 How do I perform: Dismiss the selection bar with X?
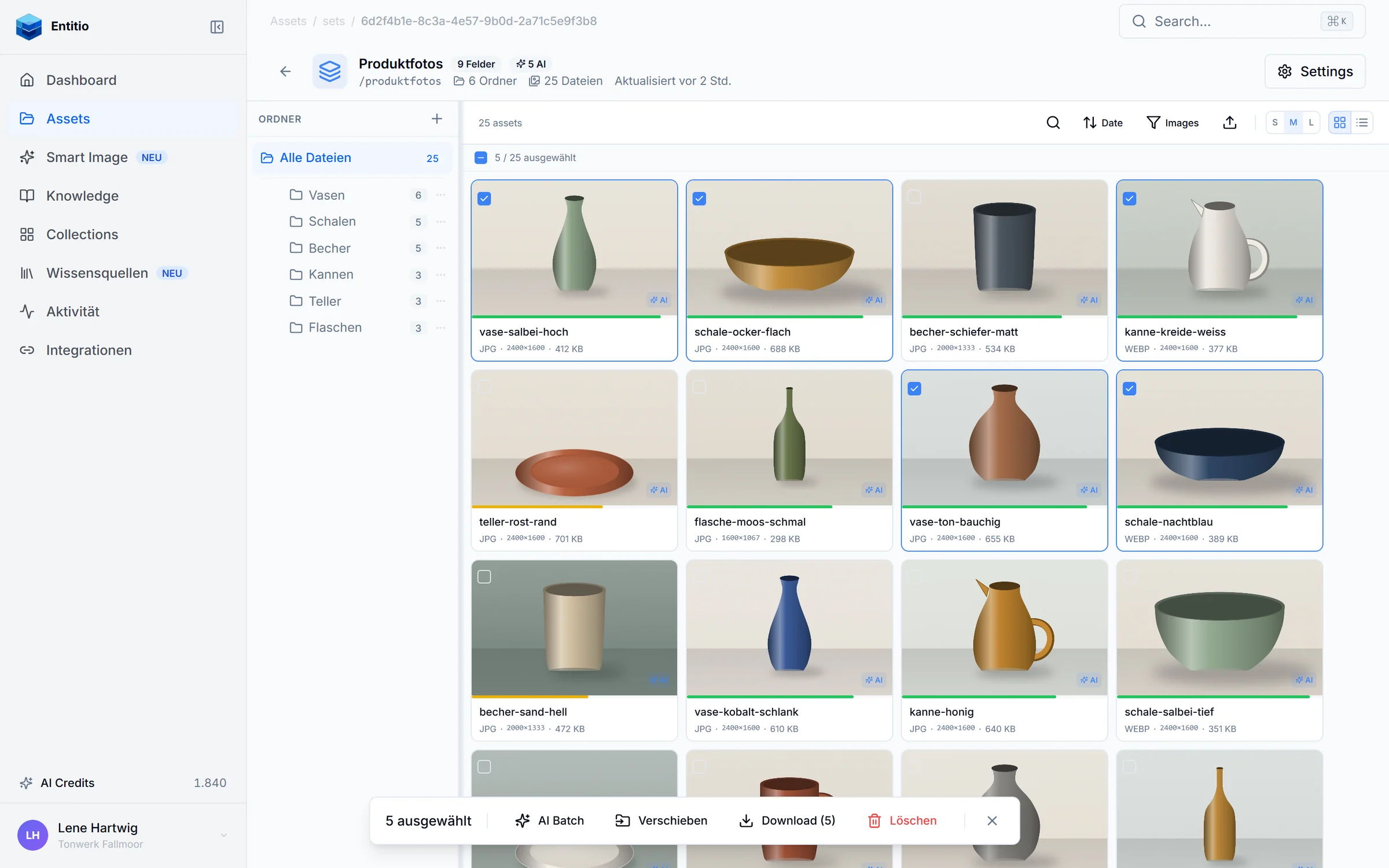click(992, 821)
